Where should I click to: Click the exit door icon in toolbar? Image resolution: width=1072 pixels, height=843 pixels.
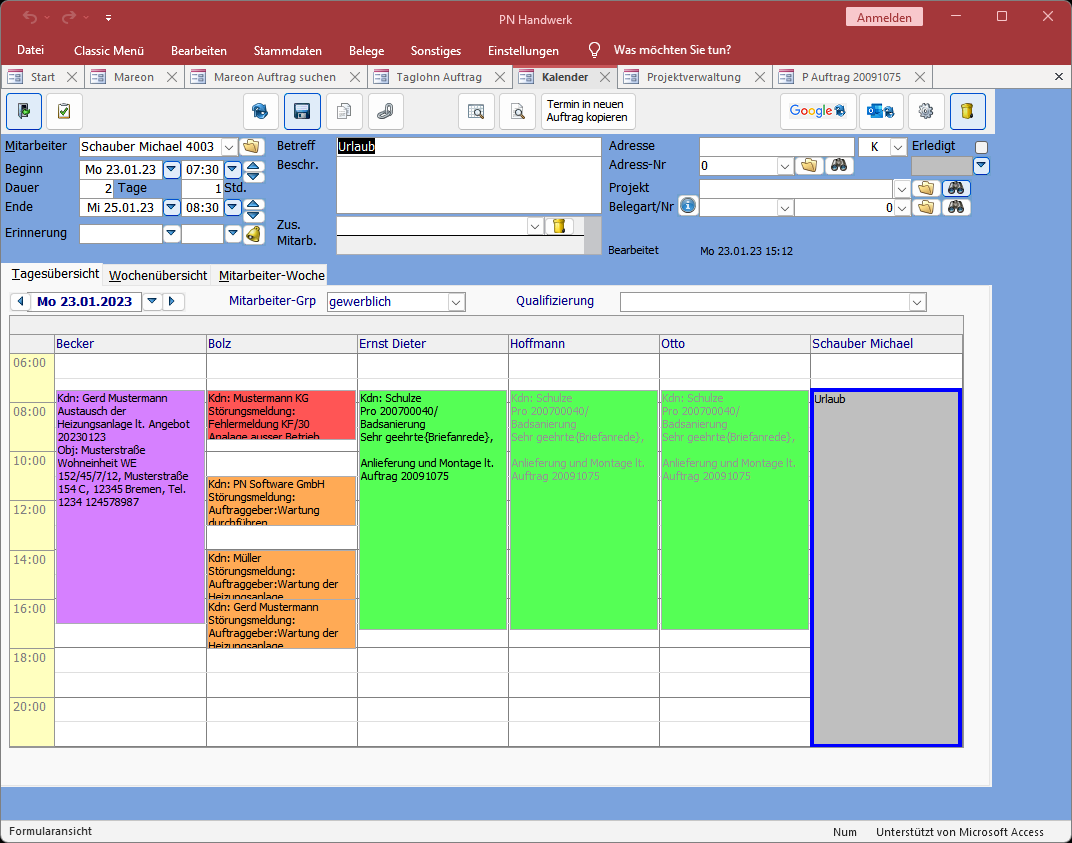tap(24, 111)
